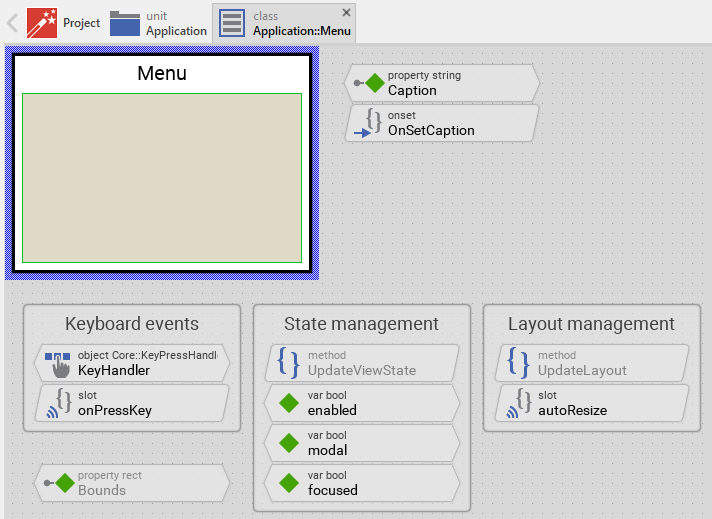Click the Layout management group header
712x519 pixels.
click(x=591, y=324)
